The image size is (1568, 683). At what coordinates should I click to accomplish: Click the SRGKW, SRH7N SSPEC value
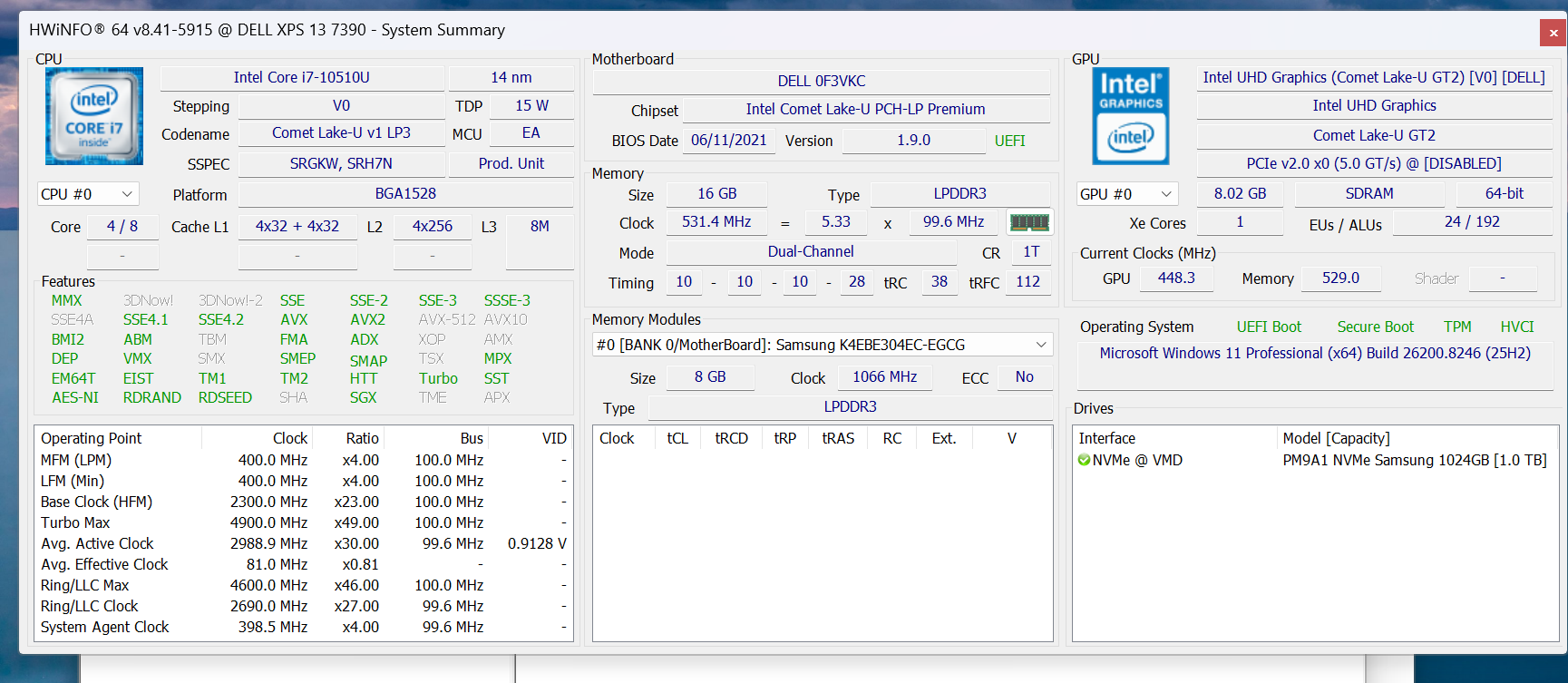point(341,164)
